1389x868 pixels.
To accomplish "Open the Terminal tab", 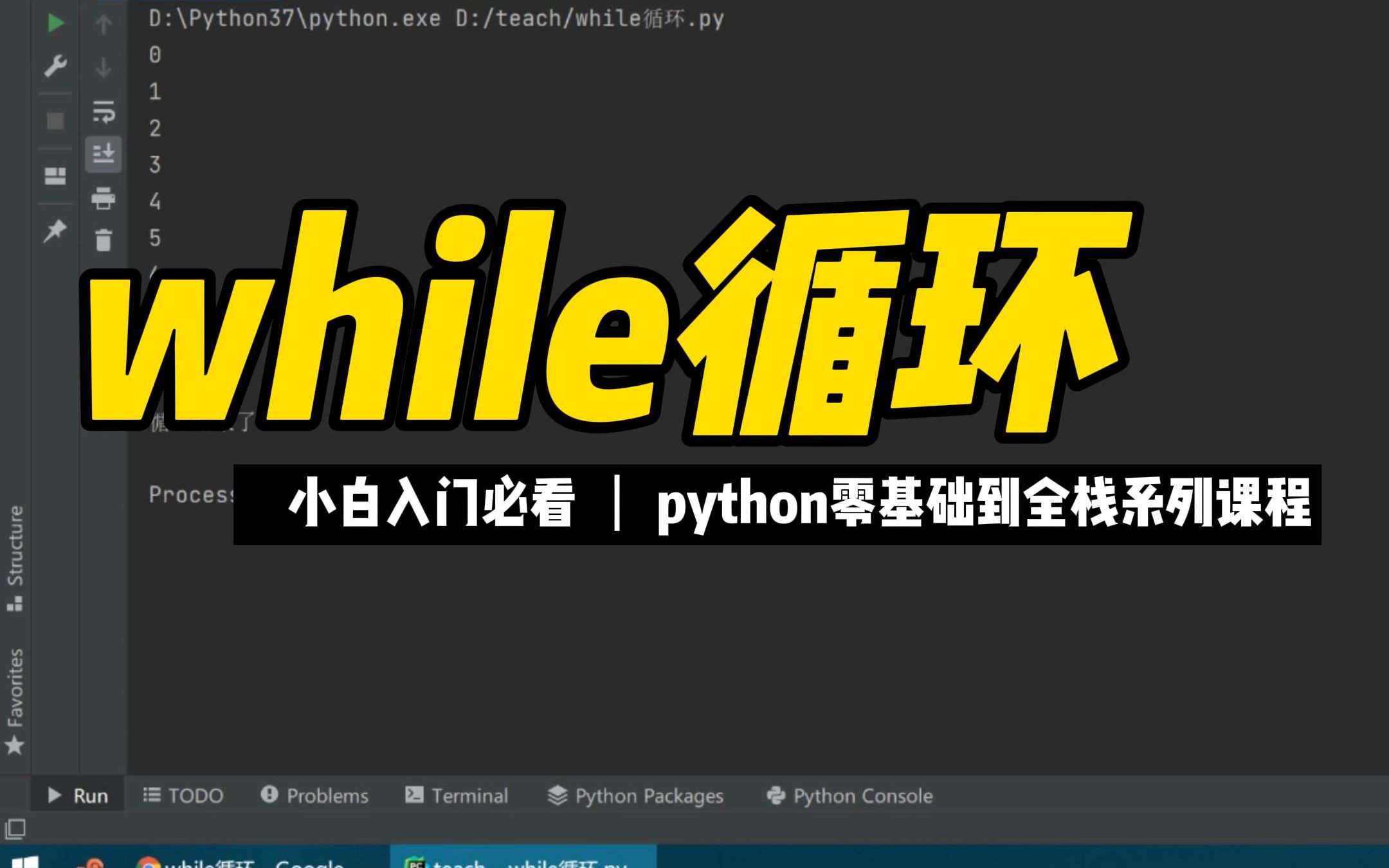I will coord(457,795).
